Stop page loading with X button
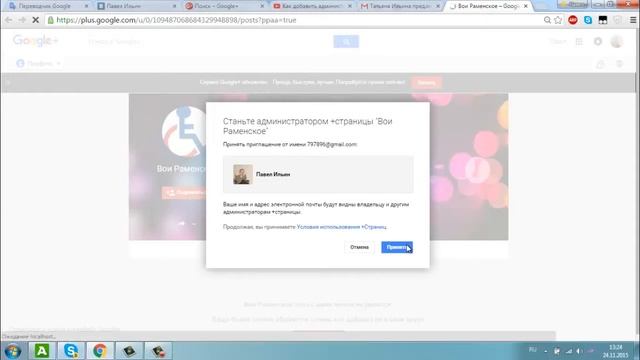640x360 pixels. [x=36, y=20]
